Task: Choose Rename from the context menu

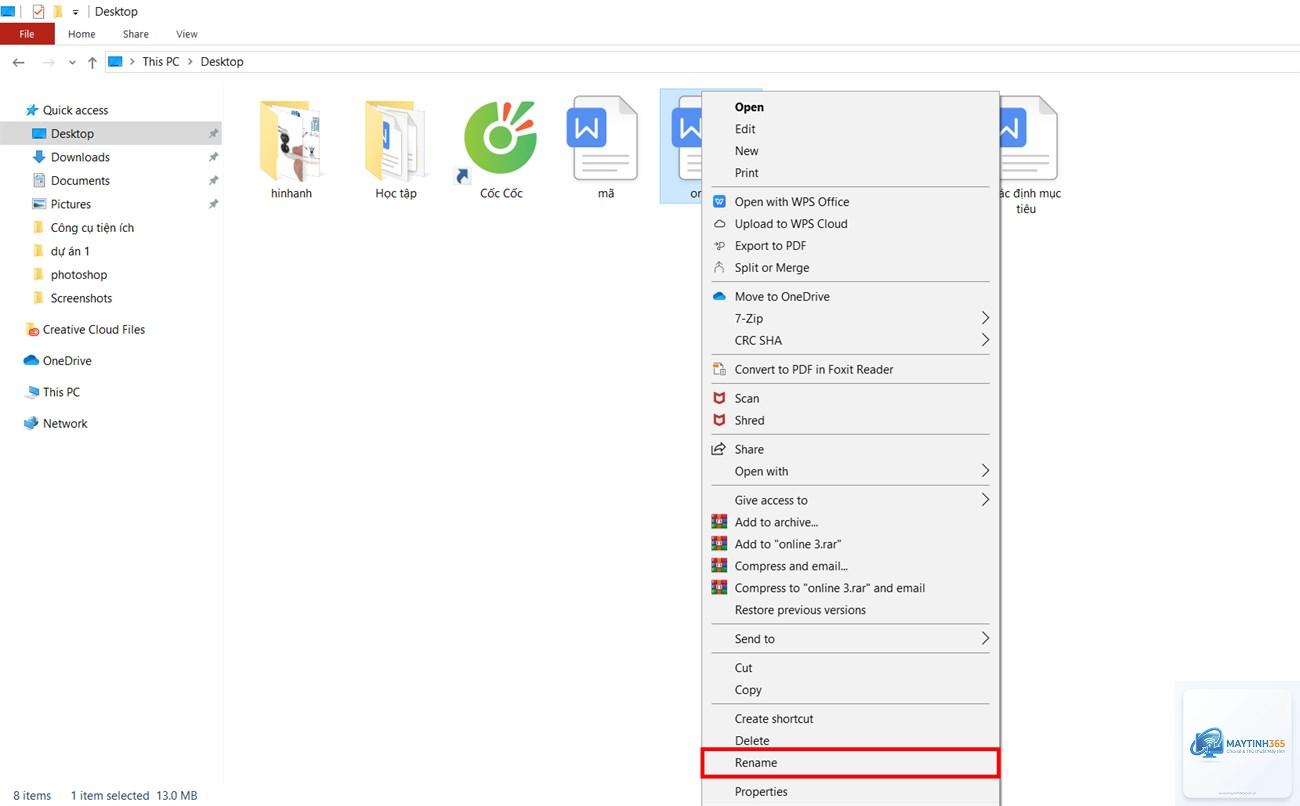Action: click(x=850, y=763)
